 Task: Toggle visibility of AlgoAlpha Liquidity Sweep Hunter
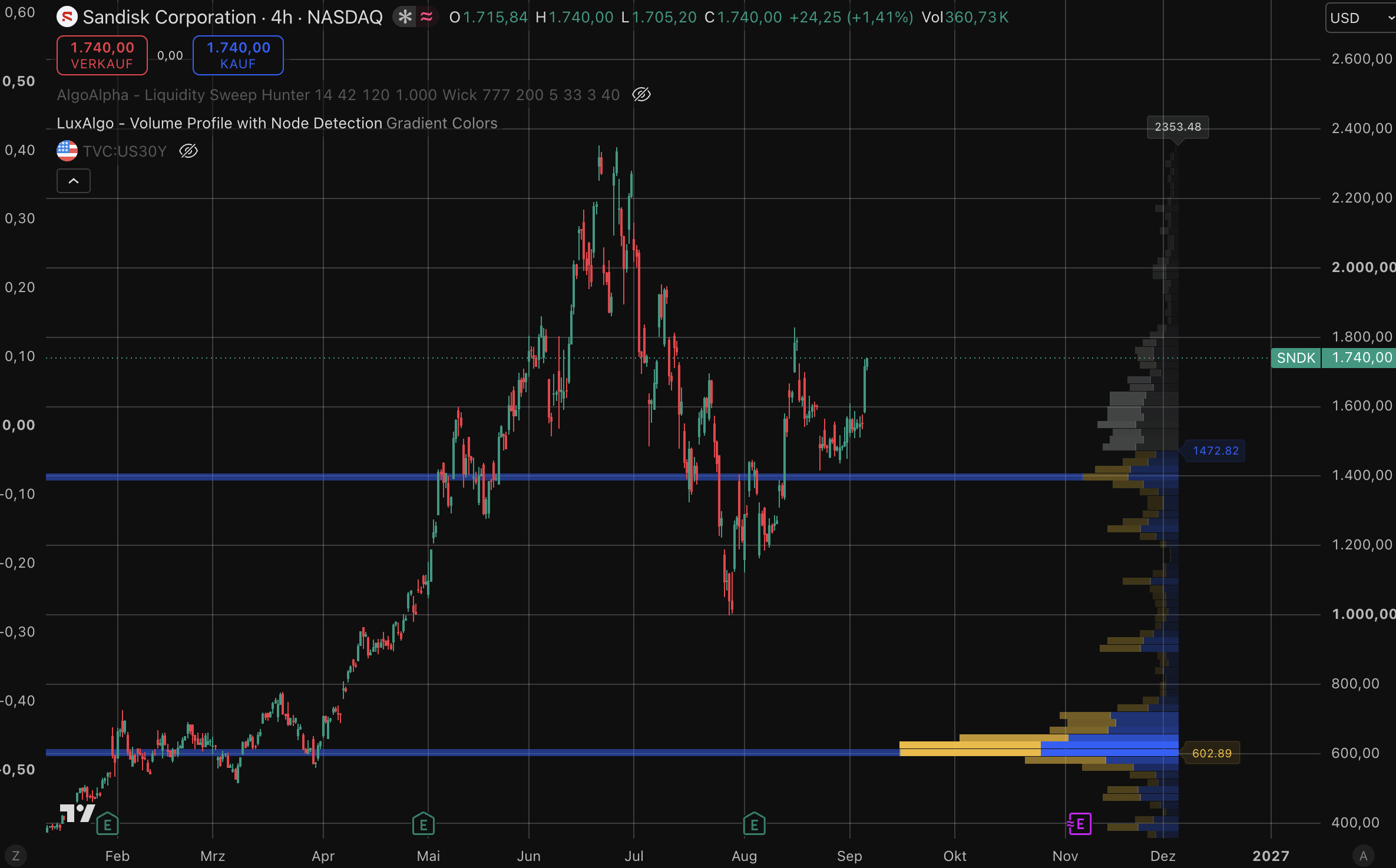click(641, 94)
